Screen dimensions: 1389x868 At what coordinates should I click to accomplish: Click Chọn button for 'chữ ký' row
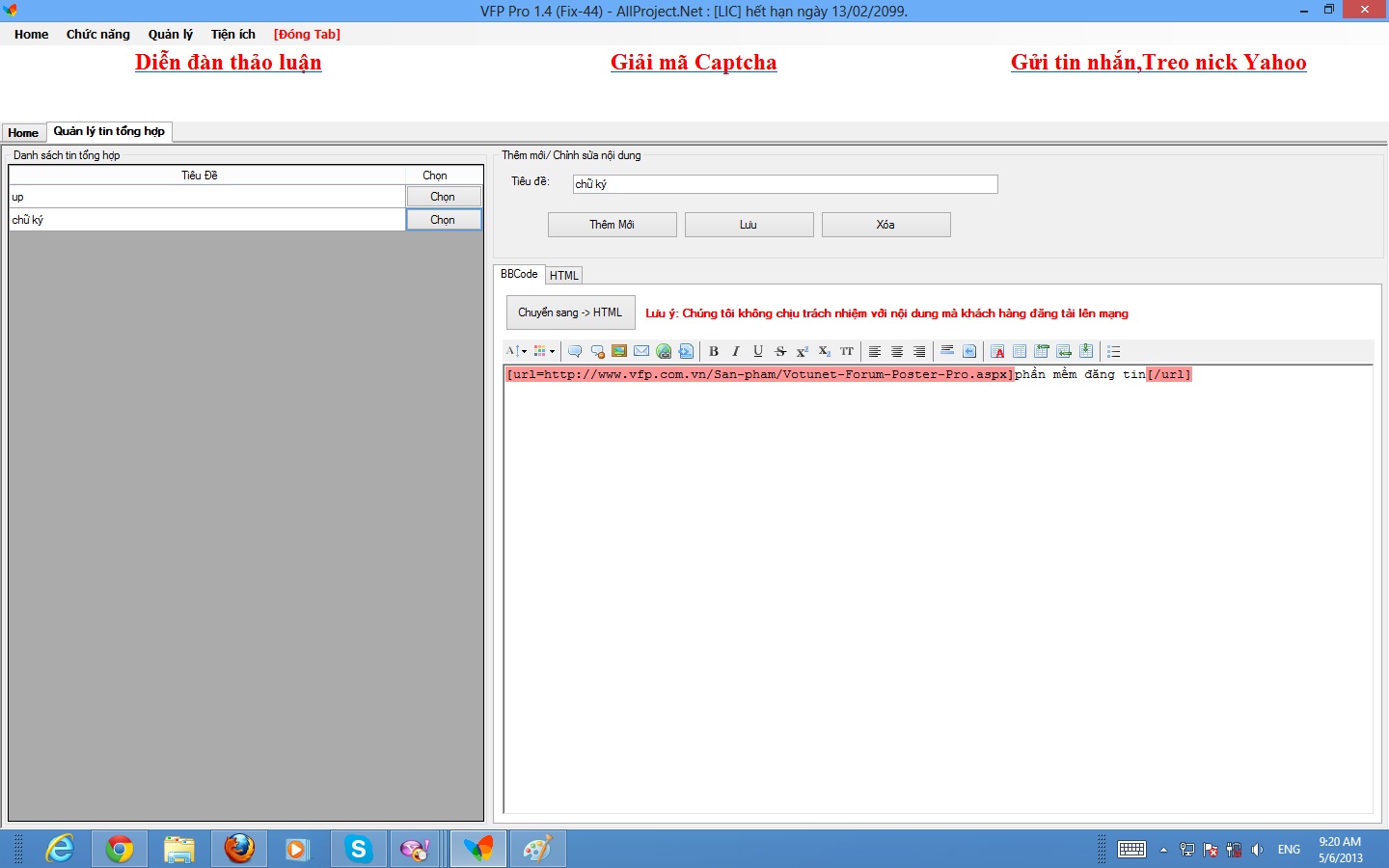coord(444,220)
